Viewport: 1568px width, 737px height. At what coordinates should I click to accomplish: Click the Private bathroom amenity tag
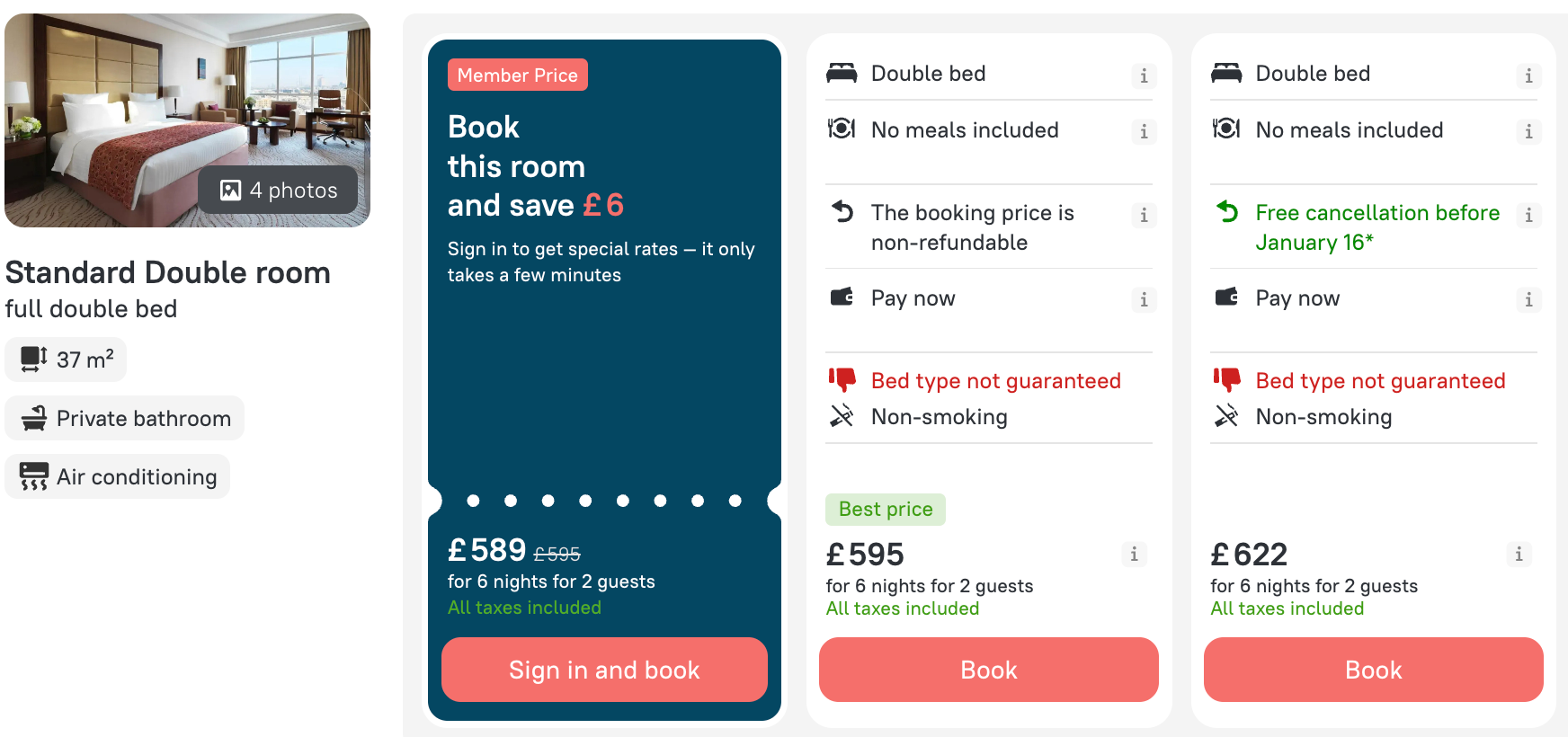[125, 418]
